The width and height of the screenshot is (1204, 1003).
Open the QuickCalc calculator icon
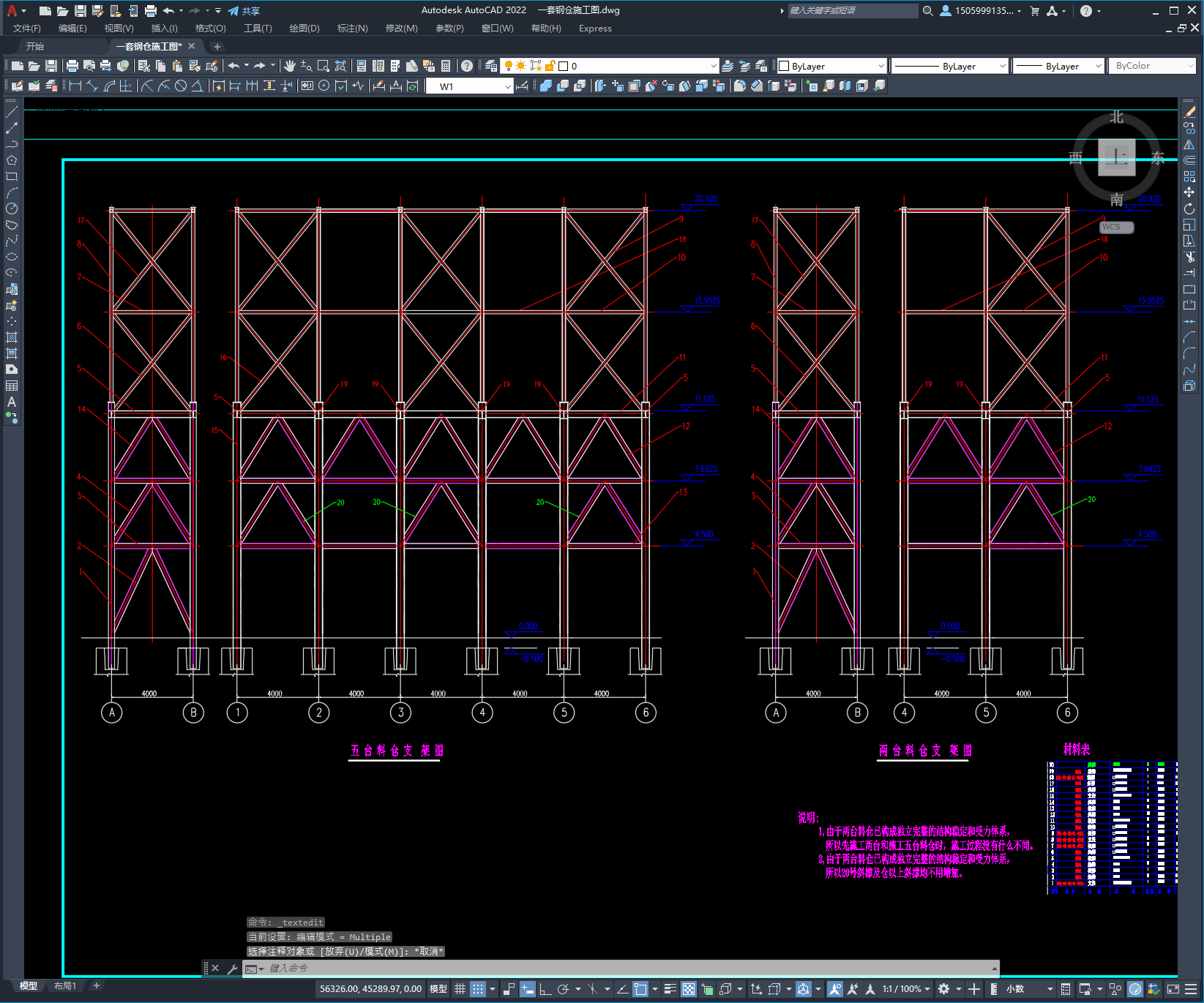pyautogui.click(x=446, y=66)
